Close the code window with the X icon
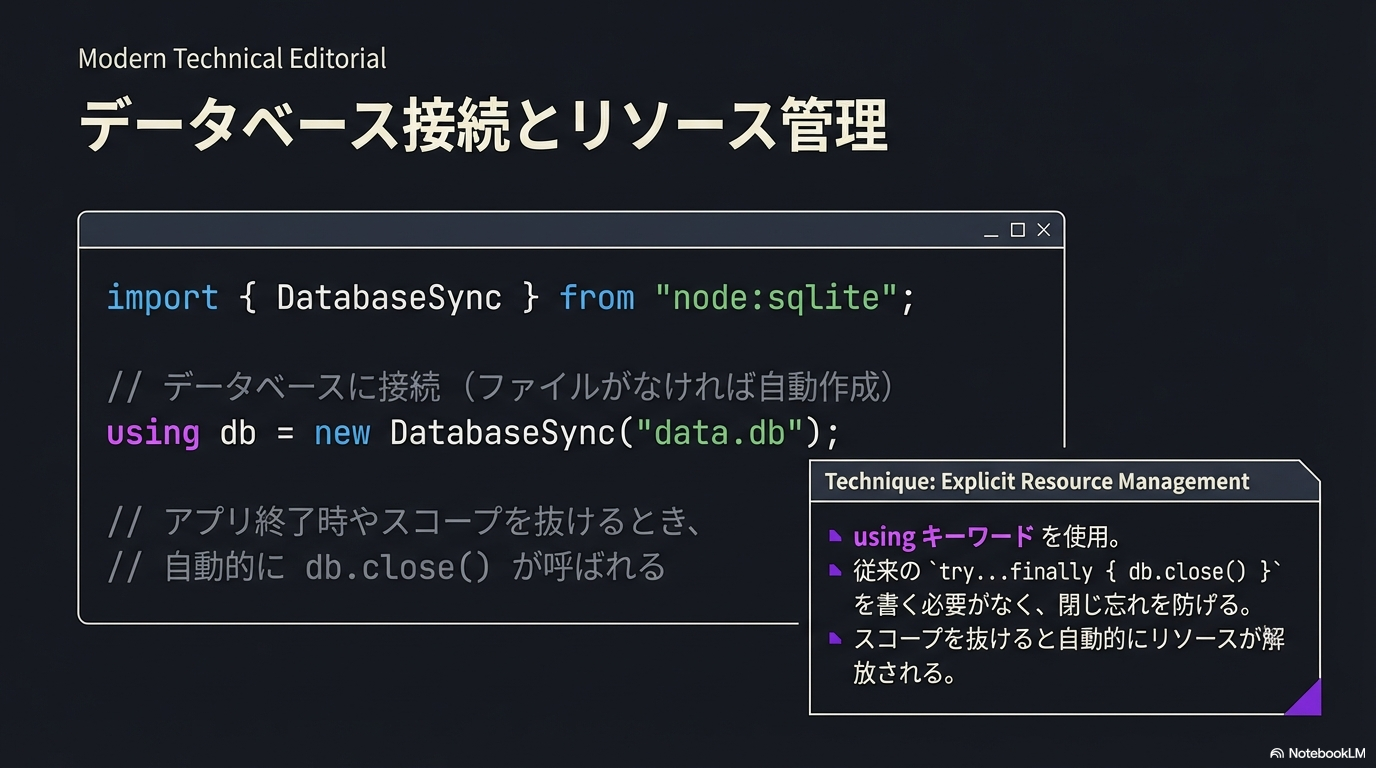Screen dimensions: 1376x768 (x=1044, y=230)
